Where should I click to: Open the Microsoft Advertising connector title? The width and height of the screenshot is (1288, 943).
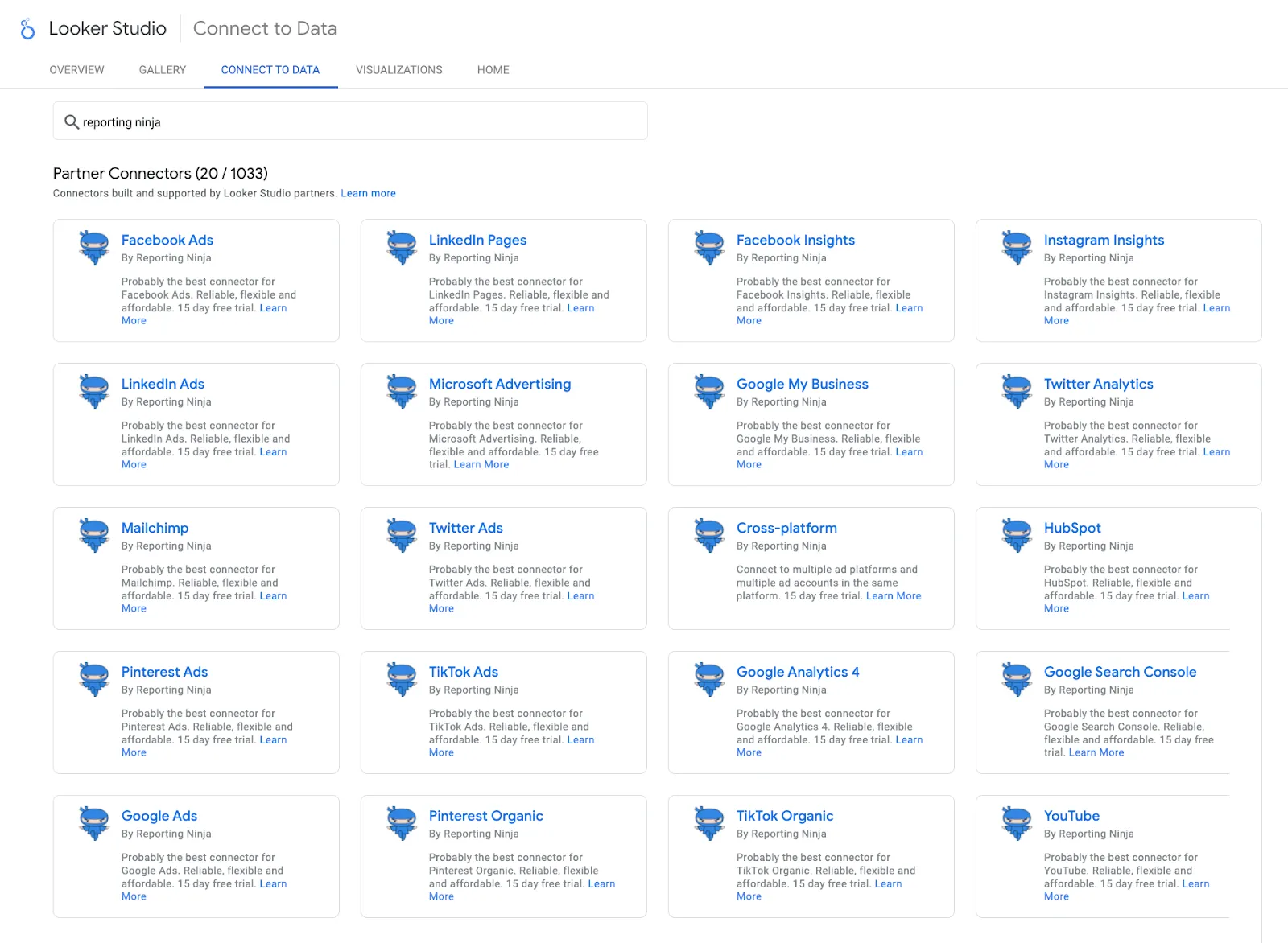[x=500, y=384]
